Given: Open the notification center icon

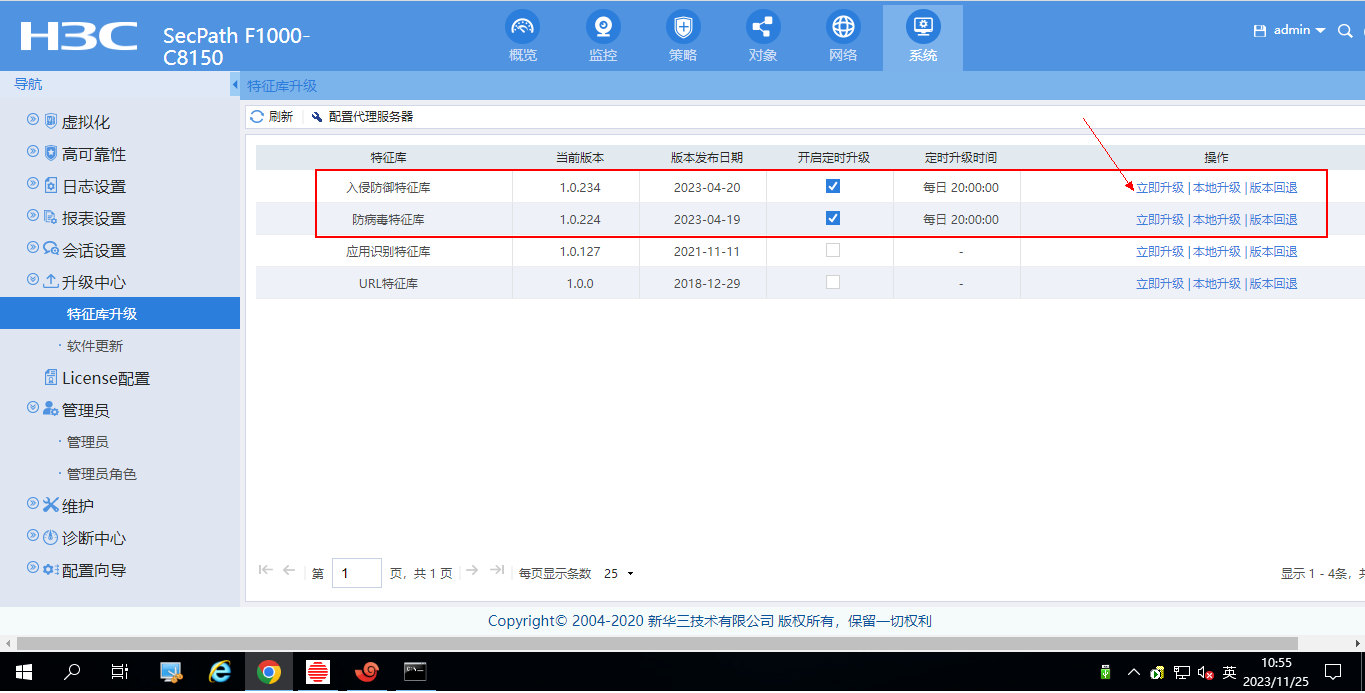Looking at the screenshot, I should 1333,671.
